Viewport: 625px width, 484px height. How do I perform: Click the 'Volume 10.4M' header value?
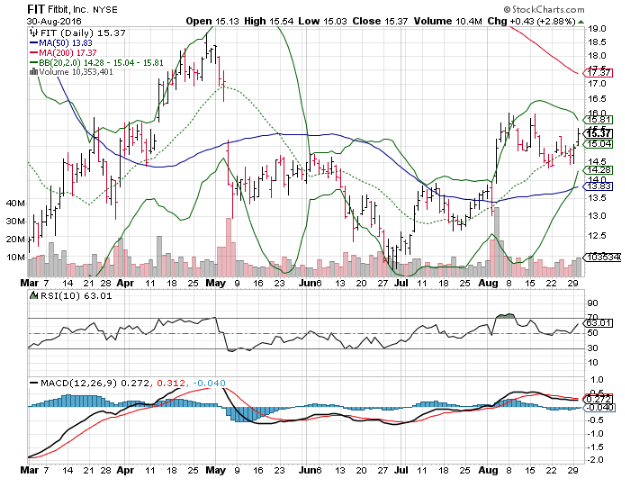click(448, 21)
